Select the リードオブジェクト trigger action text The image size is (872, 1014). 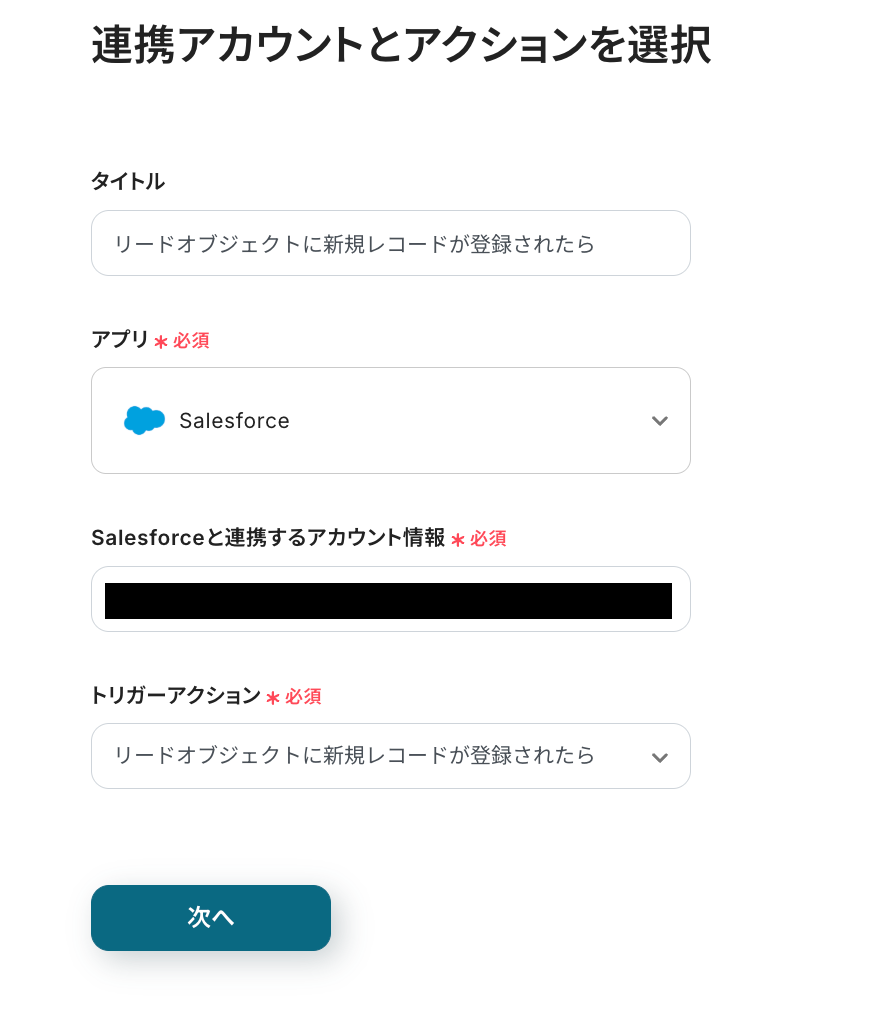pos(354,756)
